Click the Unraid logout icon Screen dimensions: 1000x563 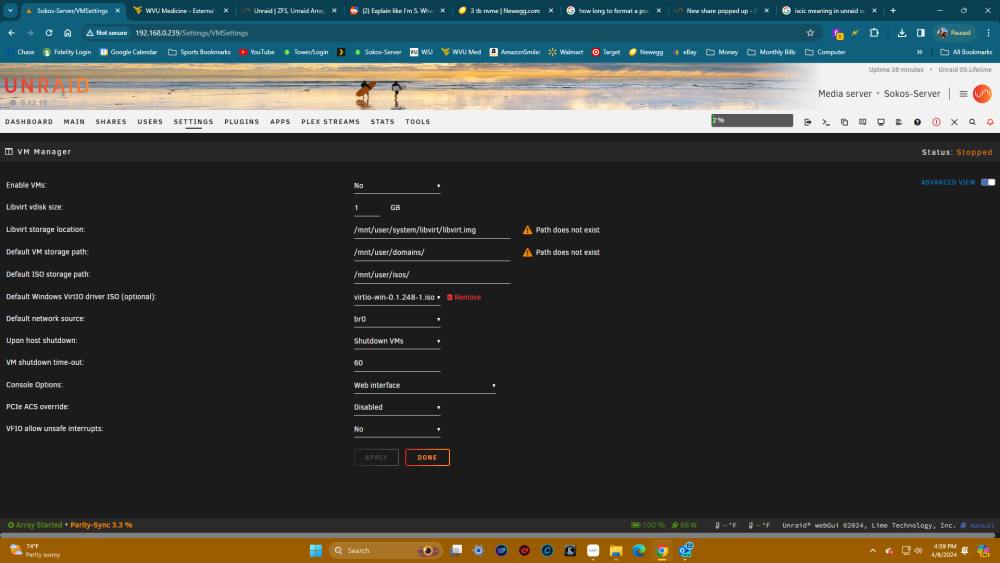click(807, 122)
